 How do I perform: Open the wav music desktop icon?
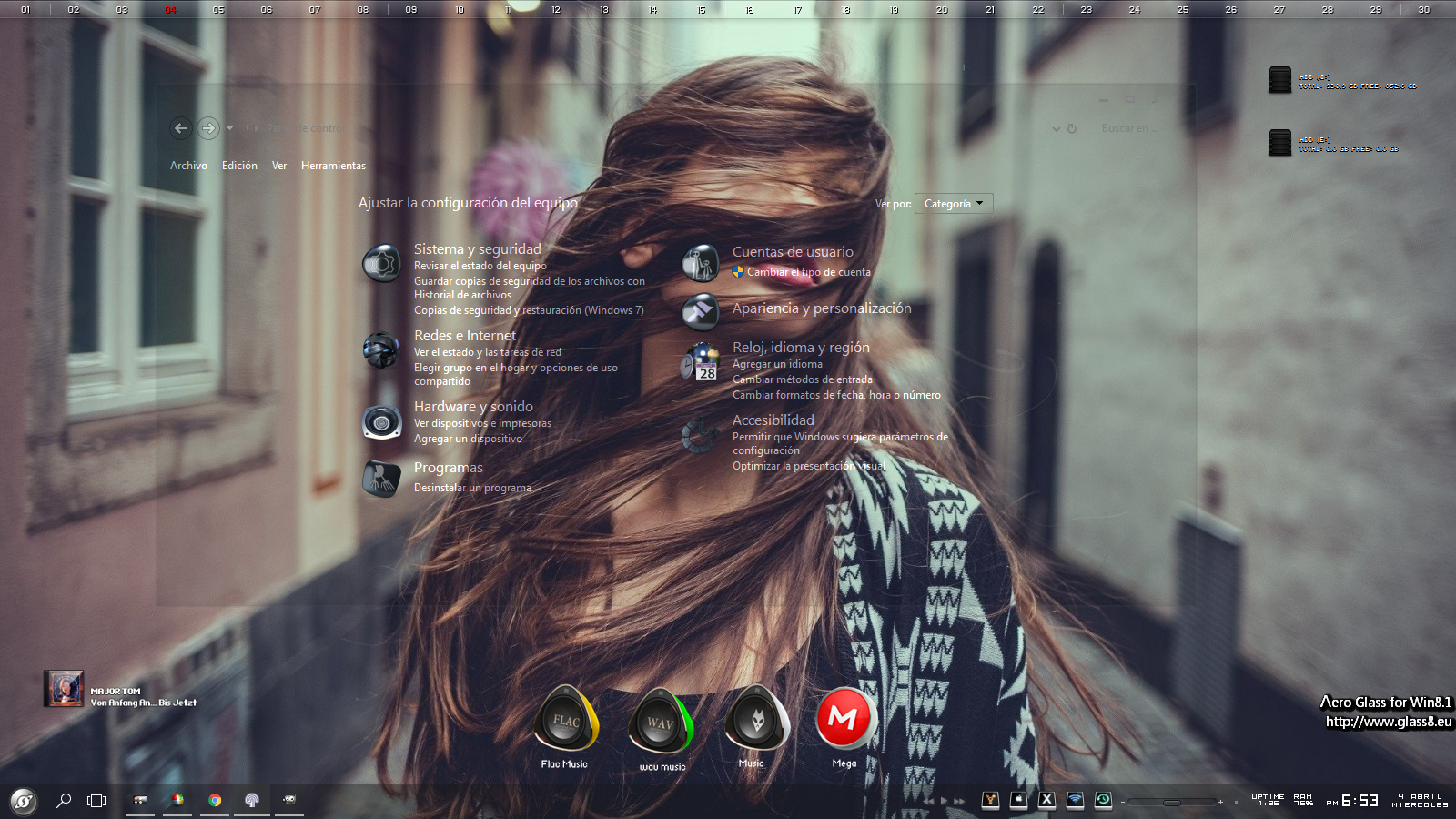662,722
